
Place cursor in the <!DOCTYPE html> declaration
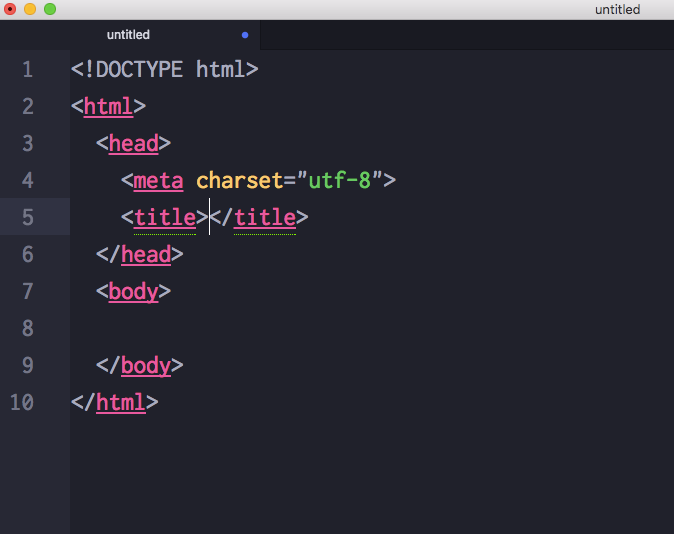(165, 70)
